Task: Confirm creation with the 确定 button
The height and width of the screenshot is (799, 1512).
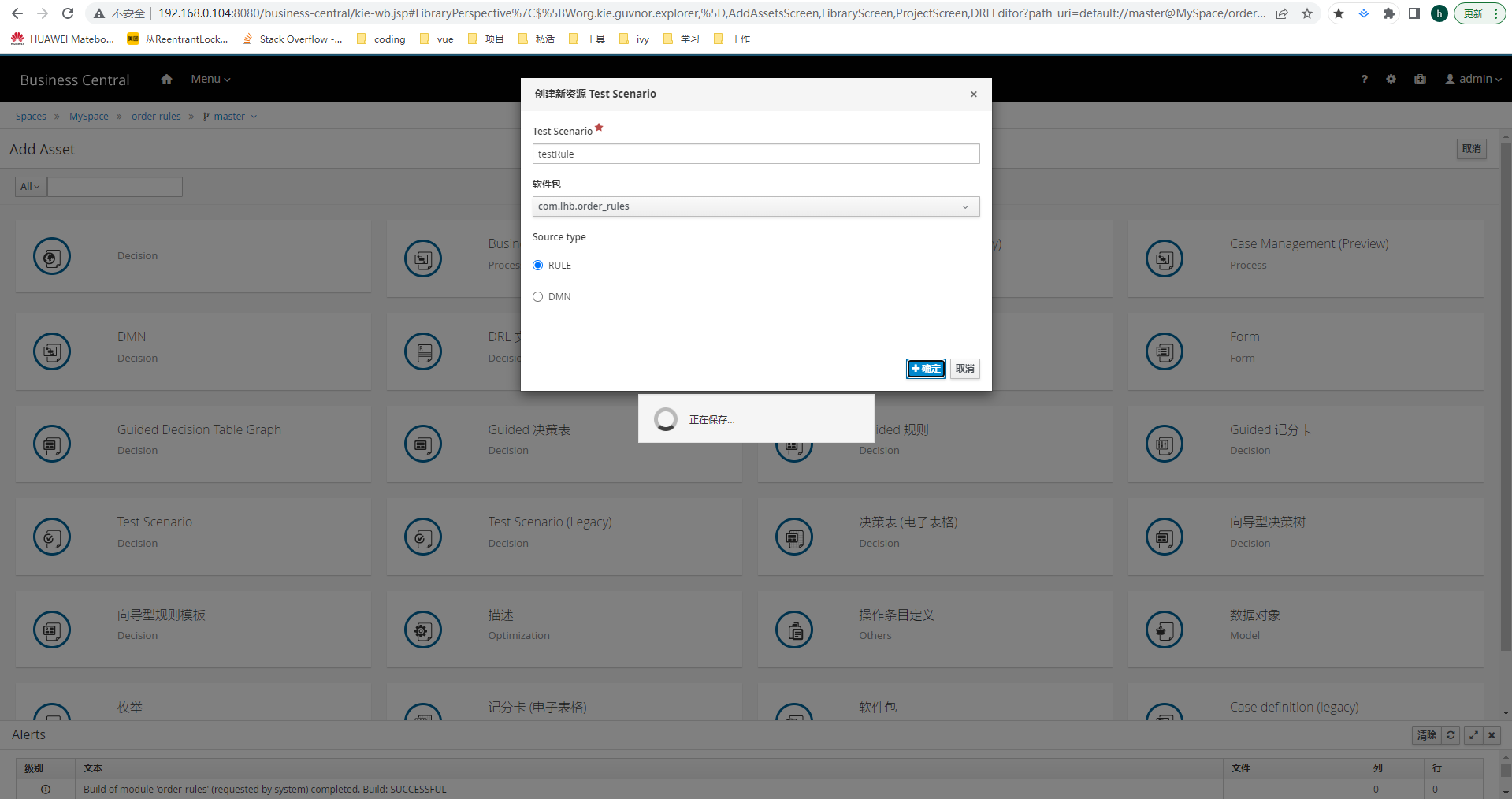Action: tap(925, 369)
